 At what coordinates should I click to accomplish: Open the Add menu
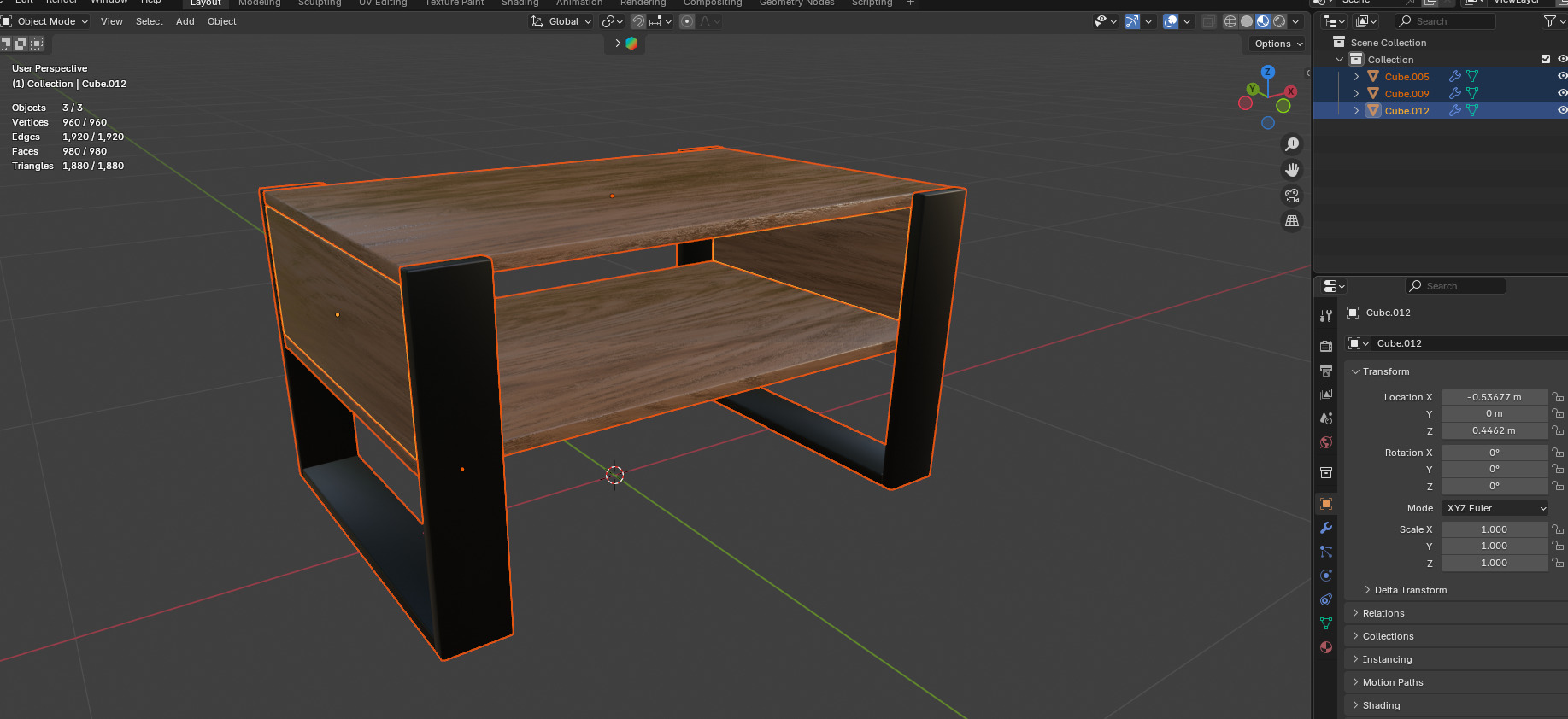point(185,21)
